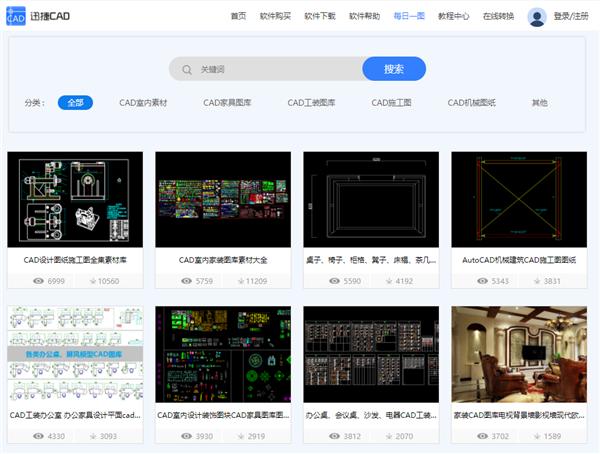Click title 家装CAD图库电视背景墙影视墙
This screenshot has height=454, width=600.
pos(519,415)
